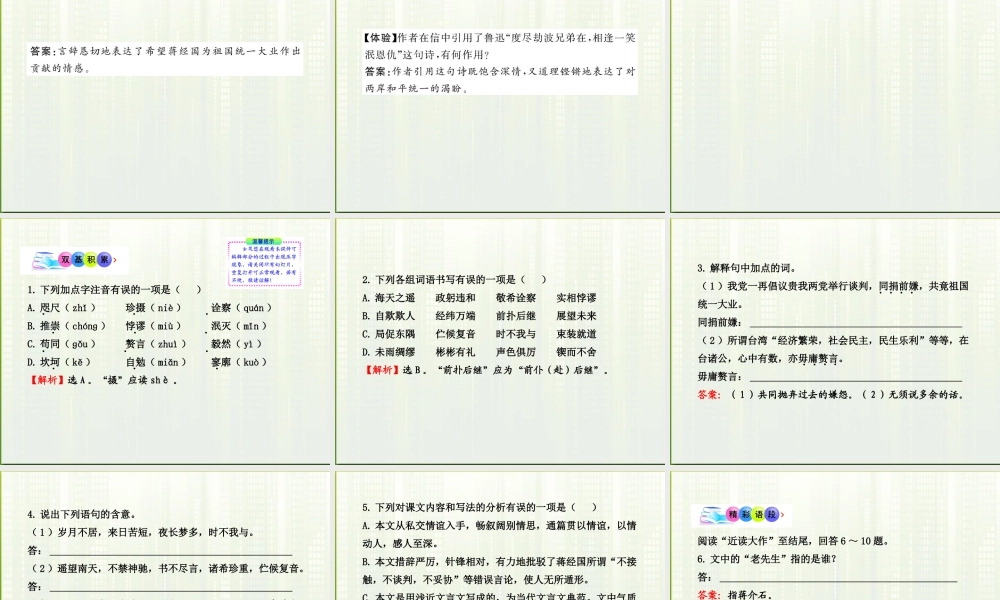Image resolution: width=1000 pixels, height=600 pixels.
Task: Click the phrase 锲而不舍
Action: [x=577, y=352]
